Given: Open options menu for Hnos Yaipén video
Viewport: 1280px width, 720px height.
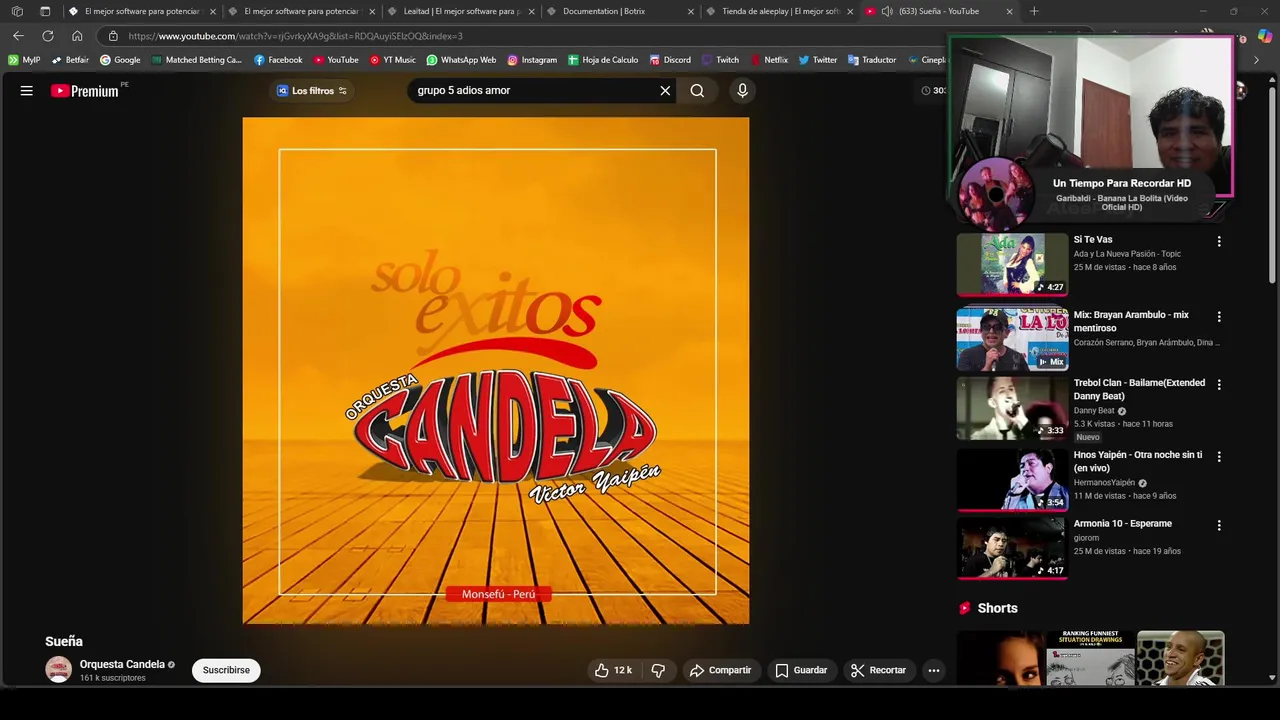Looking at the screenshot, I should click(1218, 456).
